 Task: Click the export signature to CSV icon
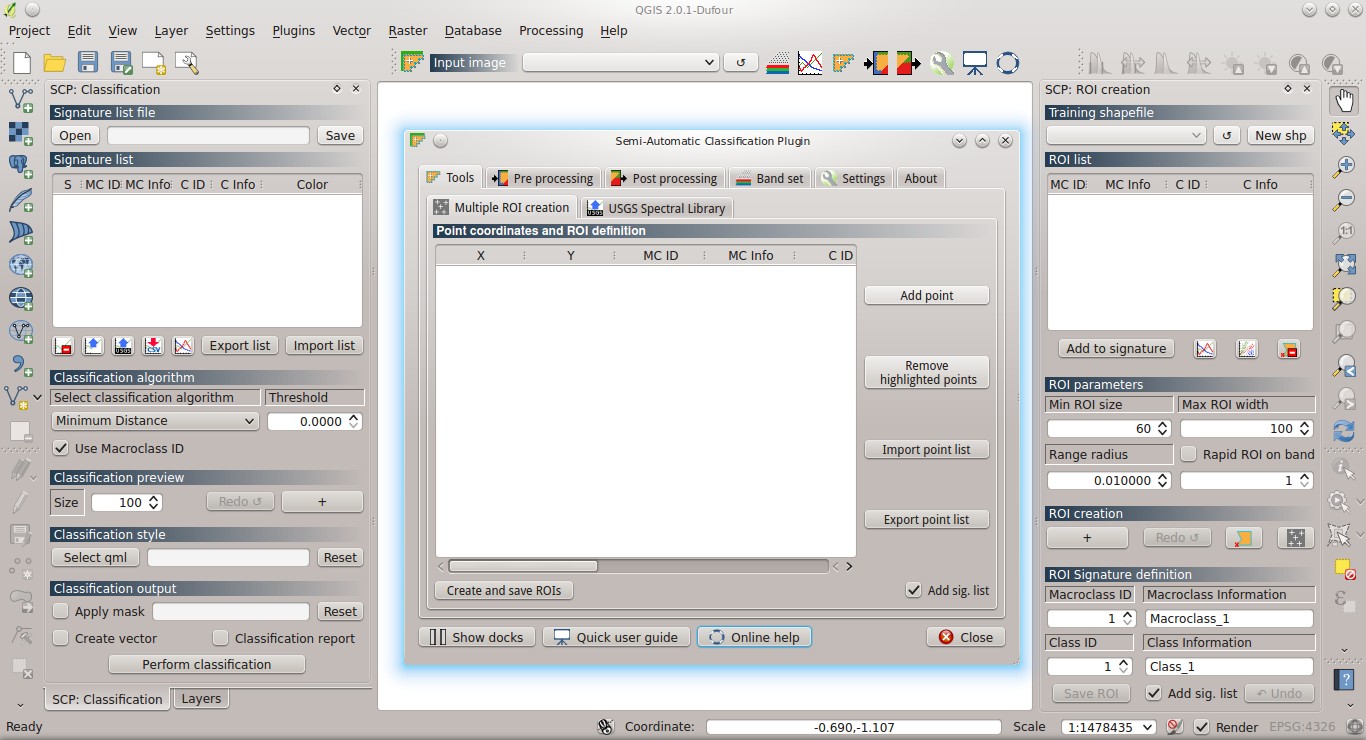point(153,345)
